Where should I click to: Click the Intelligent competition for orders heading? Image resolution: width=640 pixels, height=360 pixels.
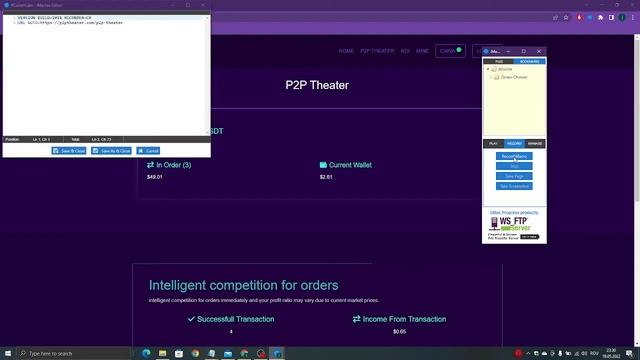click(x=244, y=285)
